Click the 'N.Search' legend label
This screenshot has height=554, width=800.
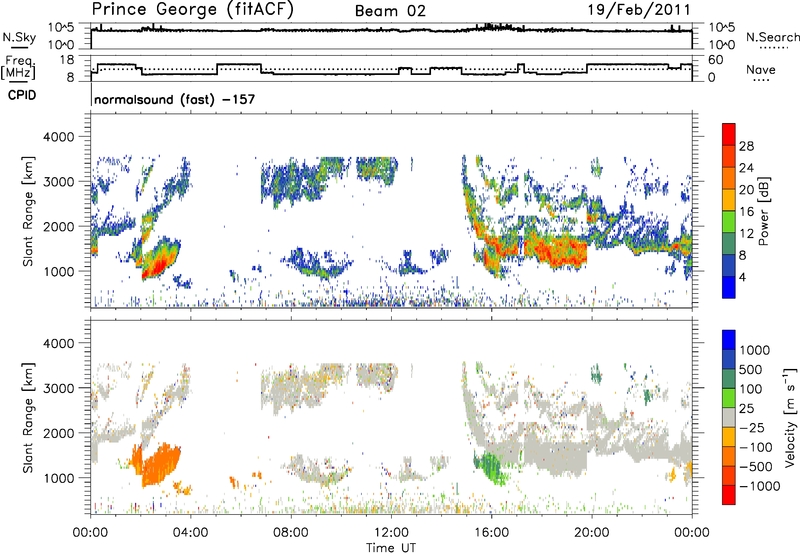click(x=772, y=37)
